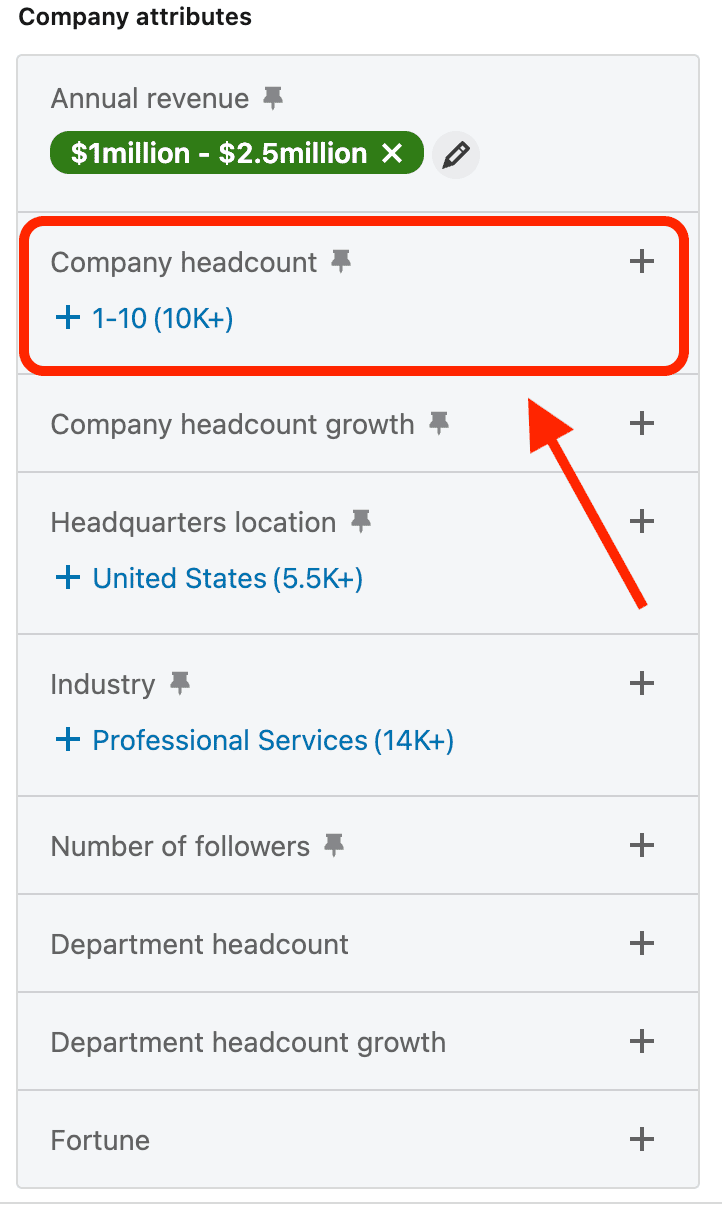
Task: Expand the Department headcount filter
Action: [641, 944]
